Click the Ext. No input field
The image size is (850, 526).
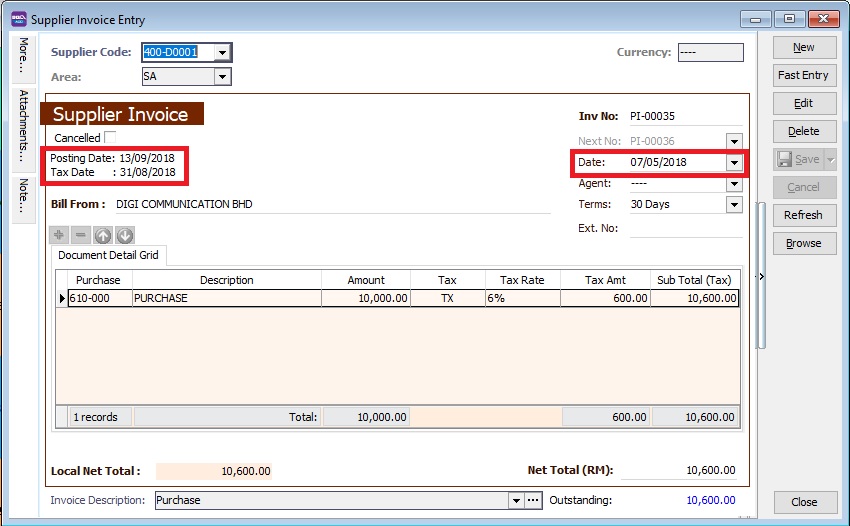point(685,228)
